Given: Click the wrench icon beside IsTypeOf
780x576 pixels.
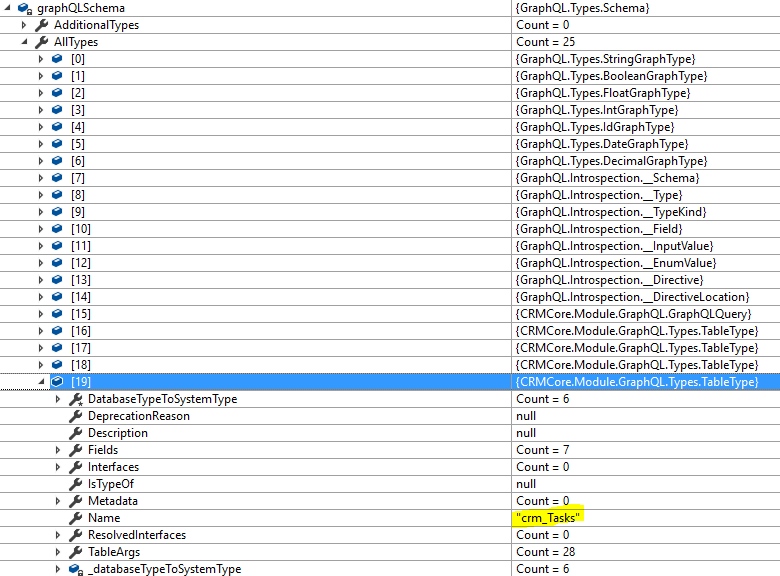Looking at the screenshot, I should click(x=76, y=484).
